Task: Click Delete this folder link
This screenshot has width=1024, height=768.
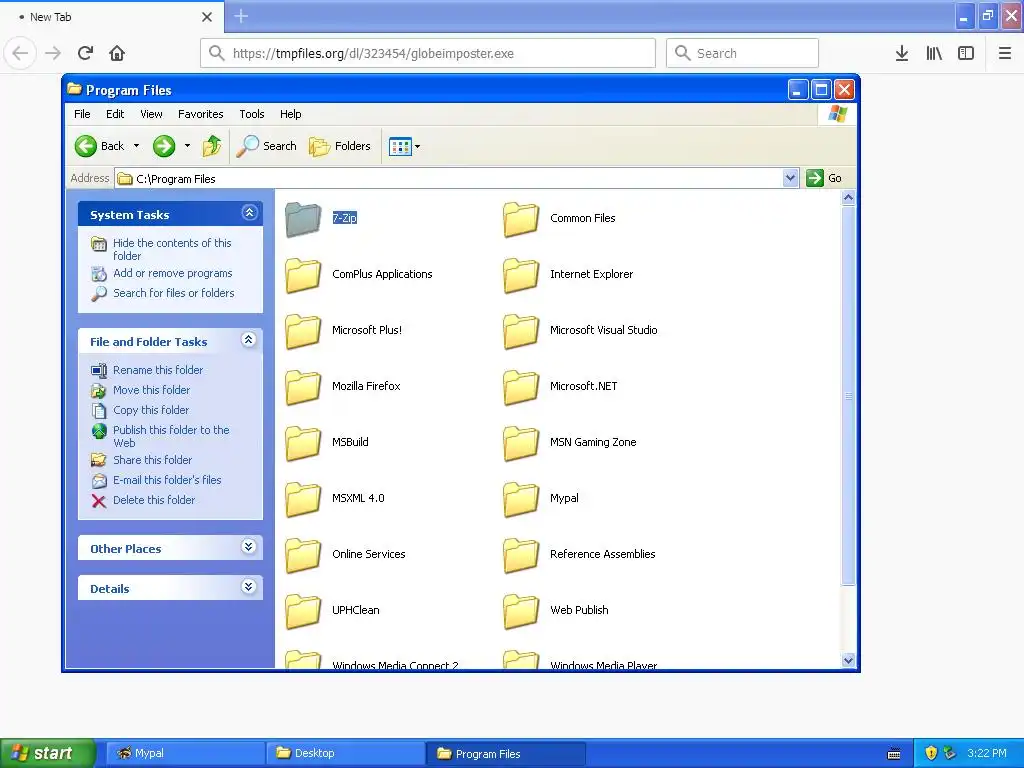Action: (x=153, y=500)
